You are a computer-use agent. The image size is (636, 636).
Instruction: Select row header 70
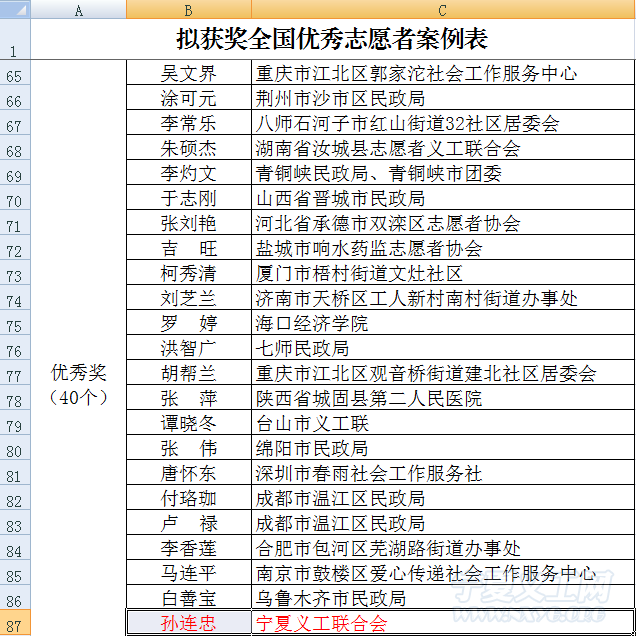click(15, 198)
